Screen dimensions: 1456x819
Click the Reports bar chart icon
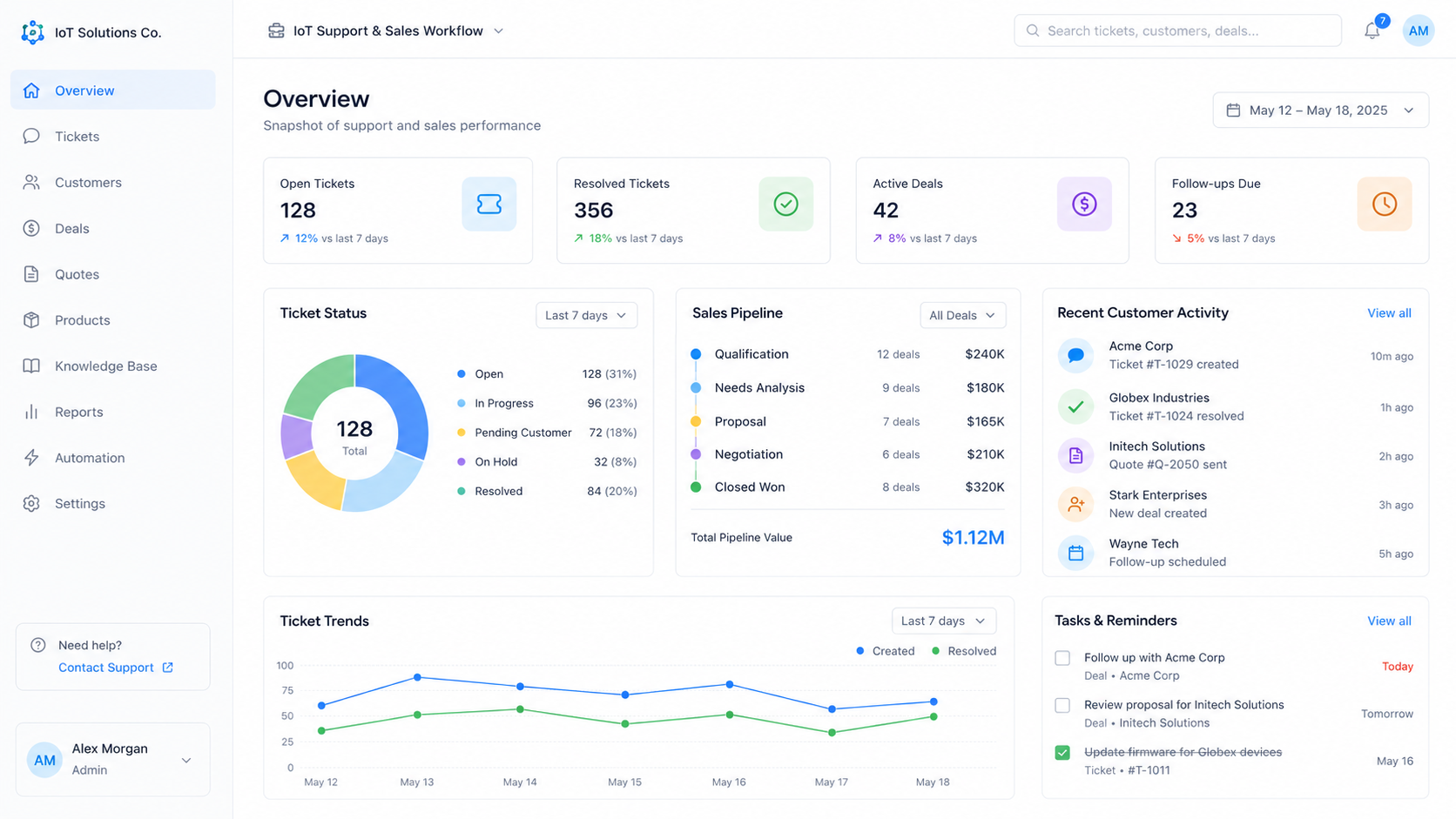31,412
